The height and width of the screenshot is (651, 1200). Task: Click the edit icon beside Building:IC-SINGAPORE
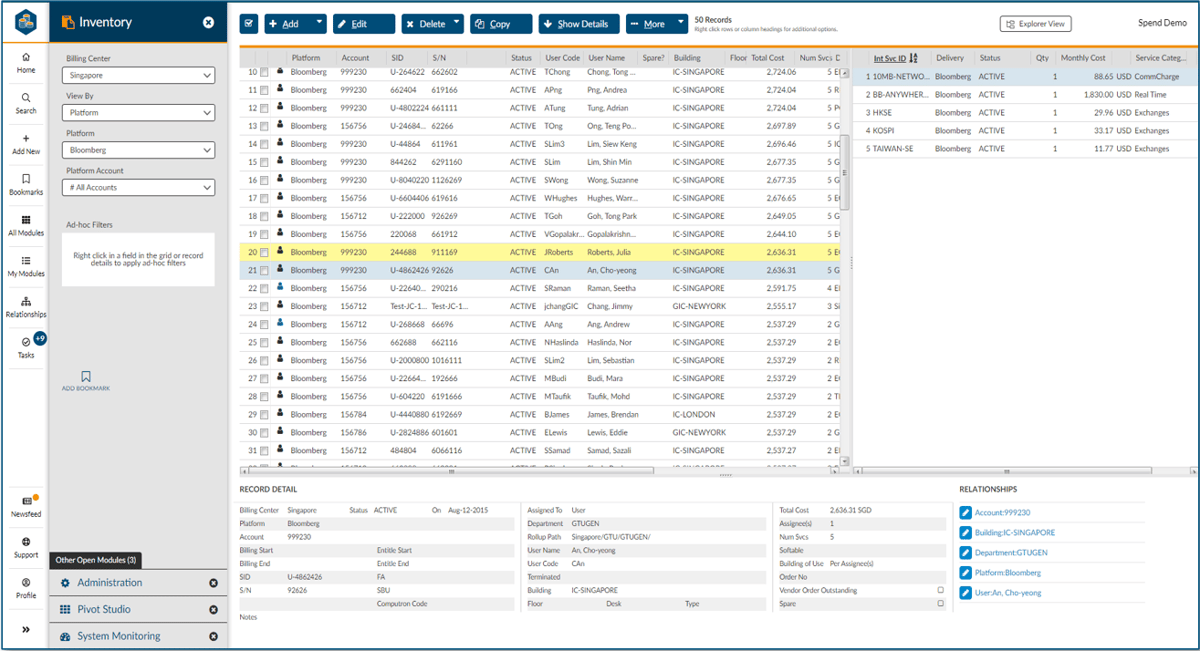point(966,533)
